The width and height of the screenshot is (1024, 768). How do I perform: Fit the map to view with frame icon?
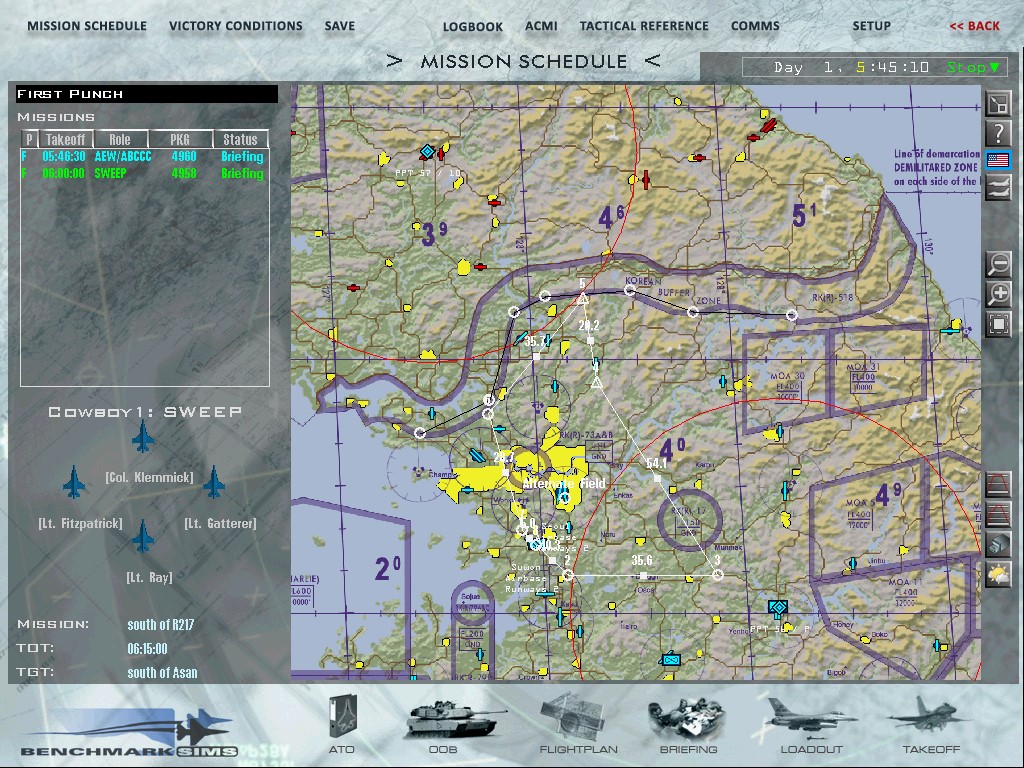998,324
